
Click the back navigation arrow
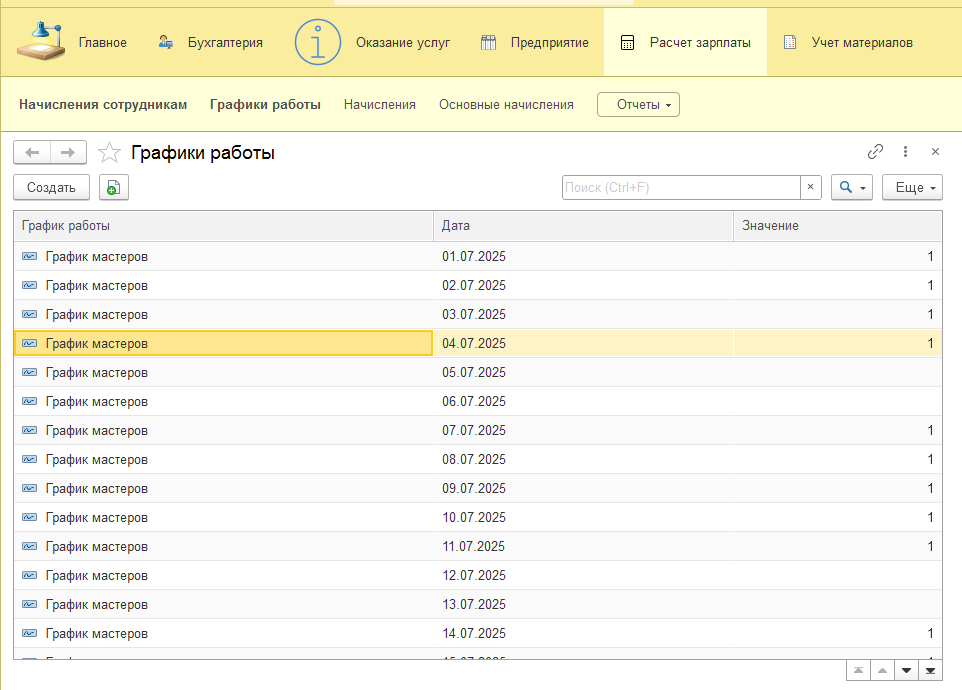coord(32,152)
